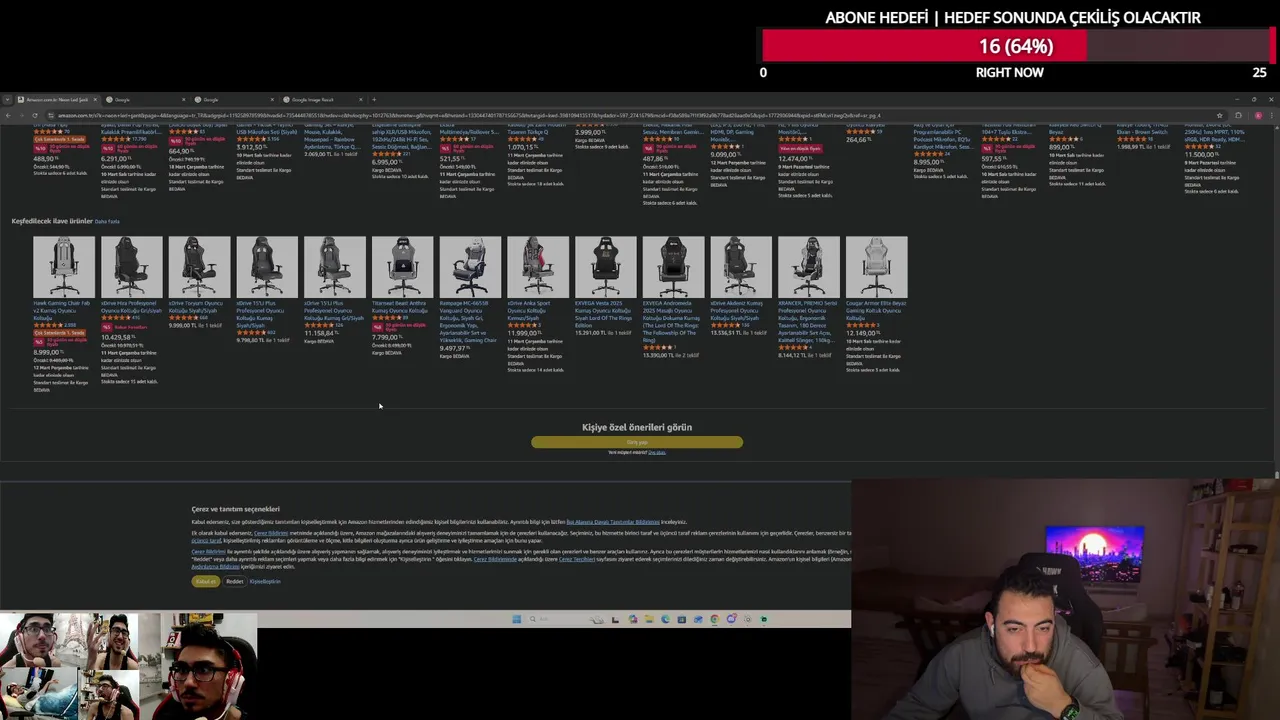Click the Reddet cookie button
Image resolution: width=1280 pixels, height=720 pixels.
(234, 581)
